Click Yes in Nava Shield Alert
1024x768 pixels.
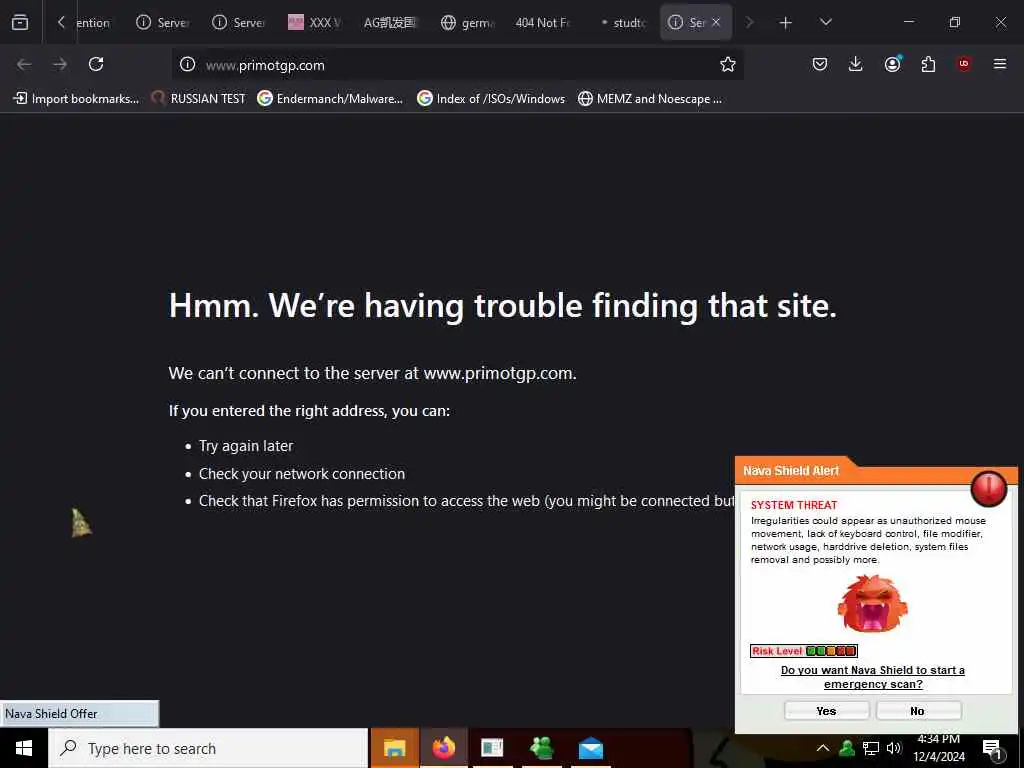tap(826, 711)
